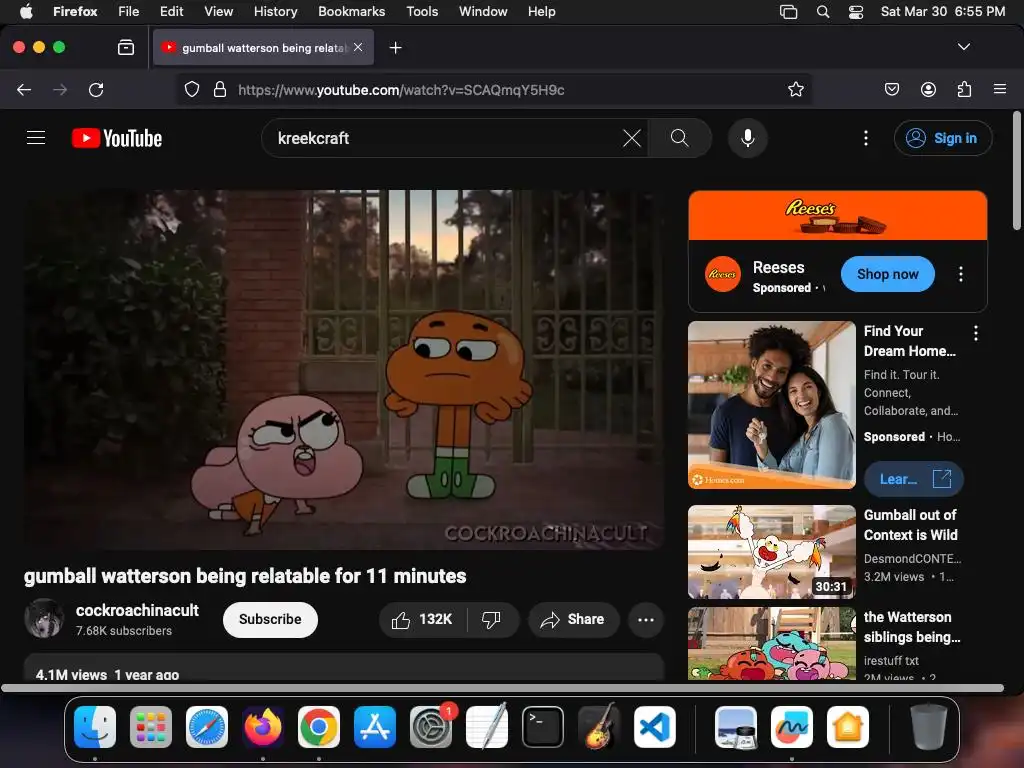Click the Reese's banner ad image
Image resolution: width=1024 pixels, height=768 pixels.
coord(837,216)
